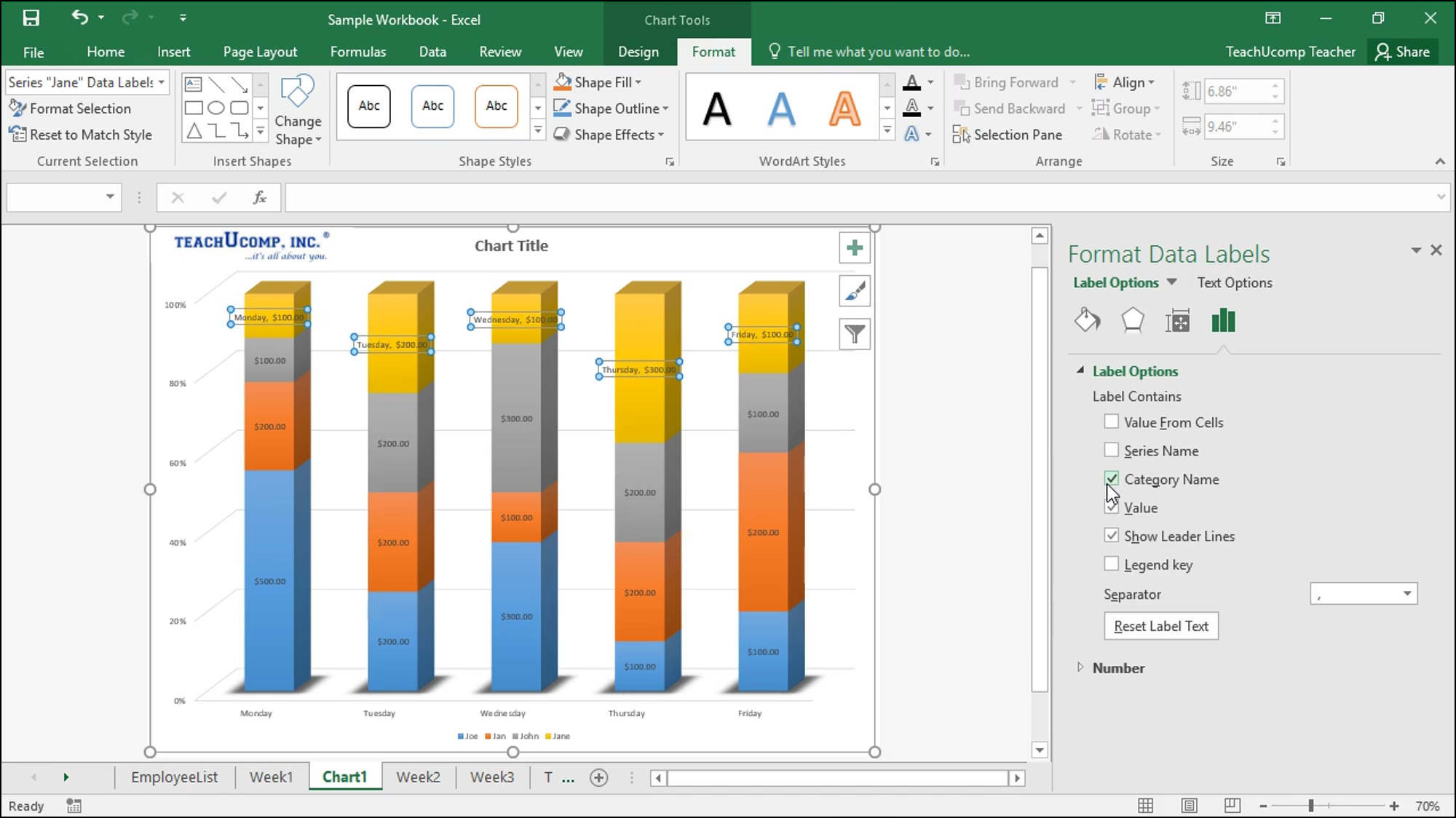Select the label options pentagon icon

click(x=1133, y=320)
